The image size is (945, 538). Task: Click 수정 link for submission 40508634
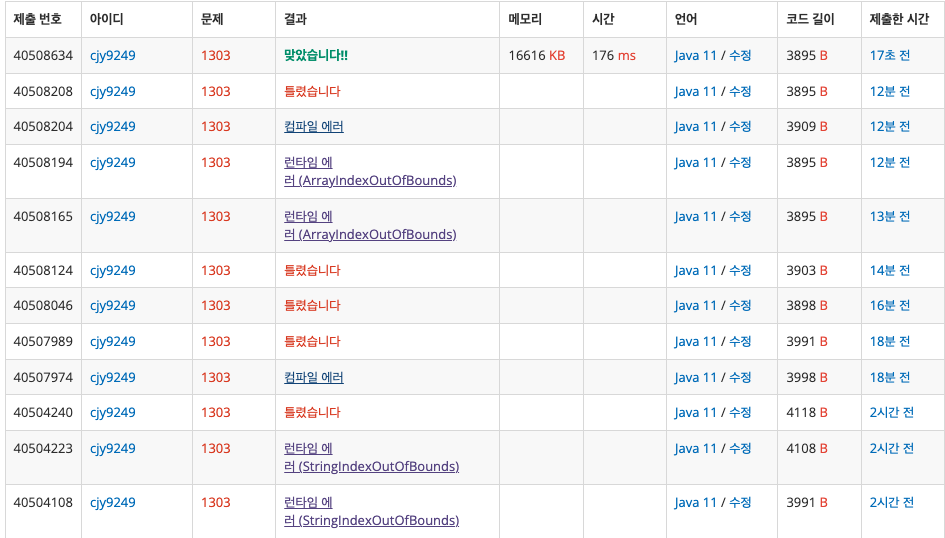(740, 55)
